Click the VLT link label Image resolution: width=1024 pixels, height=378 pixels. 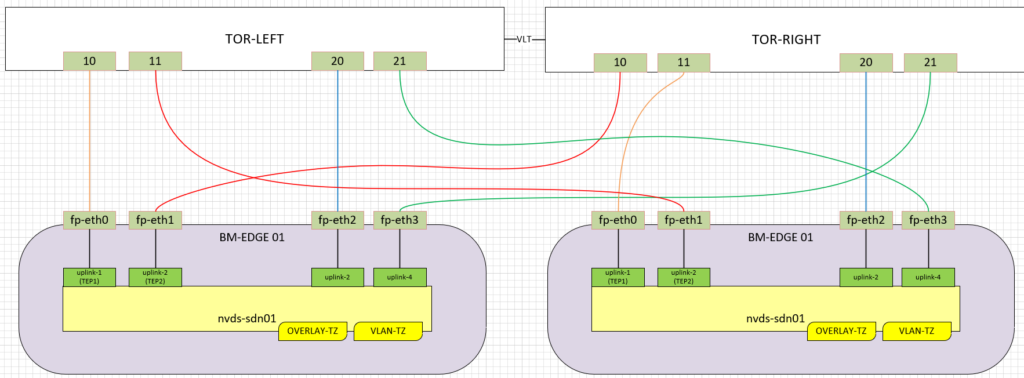pos(524,39)
